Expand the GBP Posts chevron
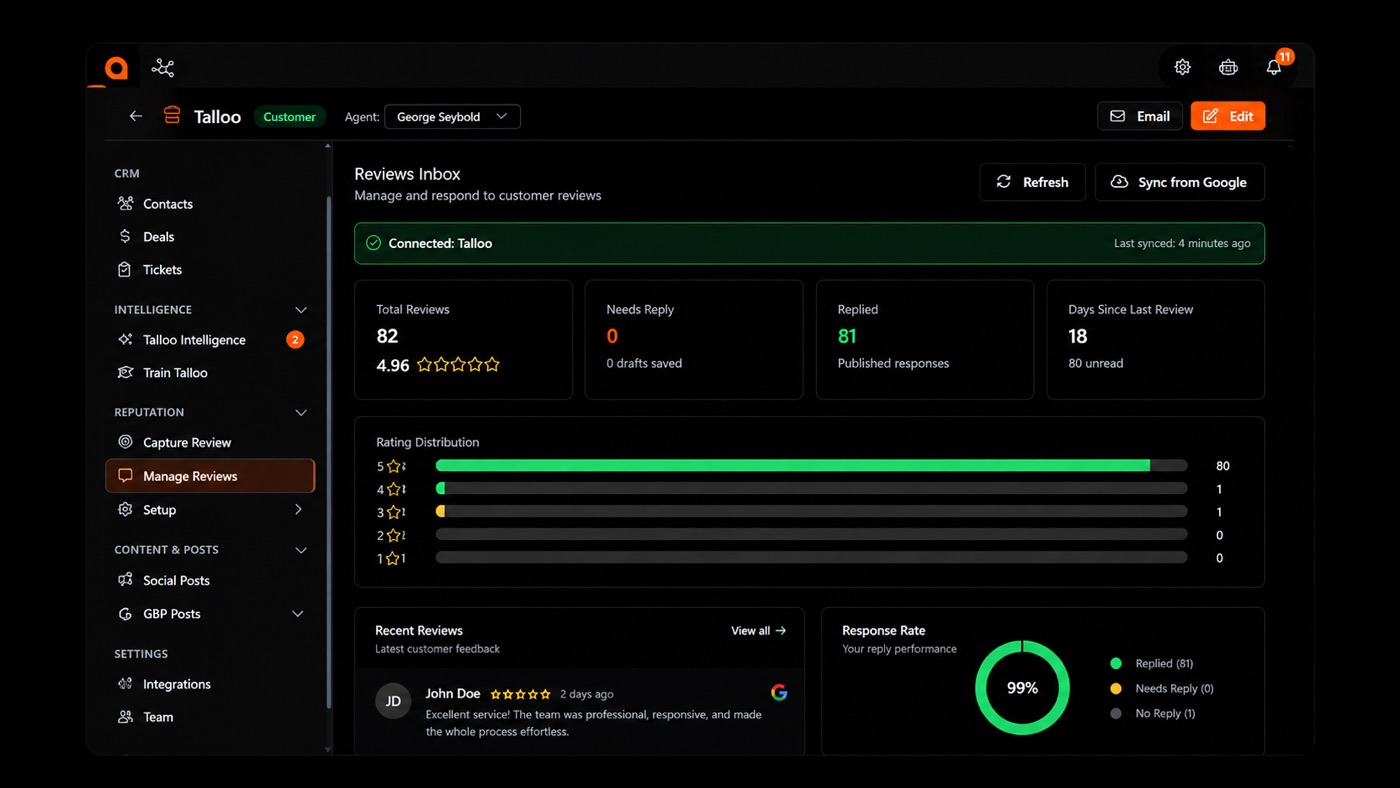 click(298, 614)
